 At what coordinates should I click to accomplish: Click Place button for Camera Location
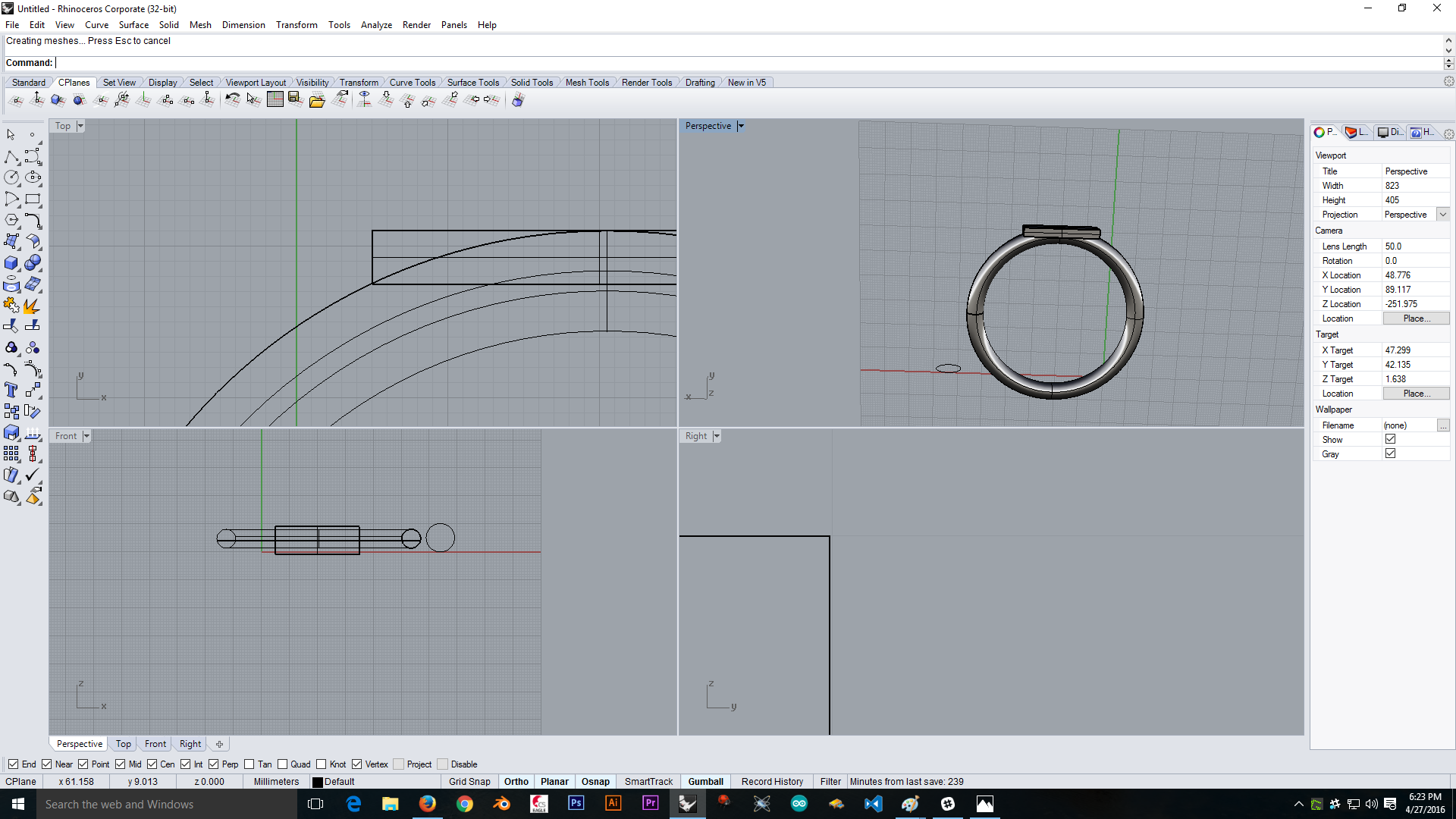click(1416, 318)
